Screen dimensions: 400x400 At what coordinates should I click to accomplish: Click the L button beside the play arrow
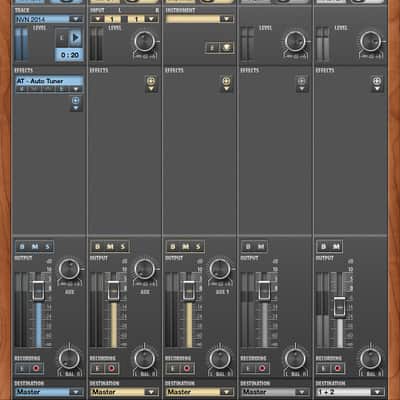click(62, 38)
